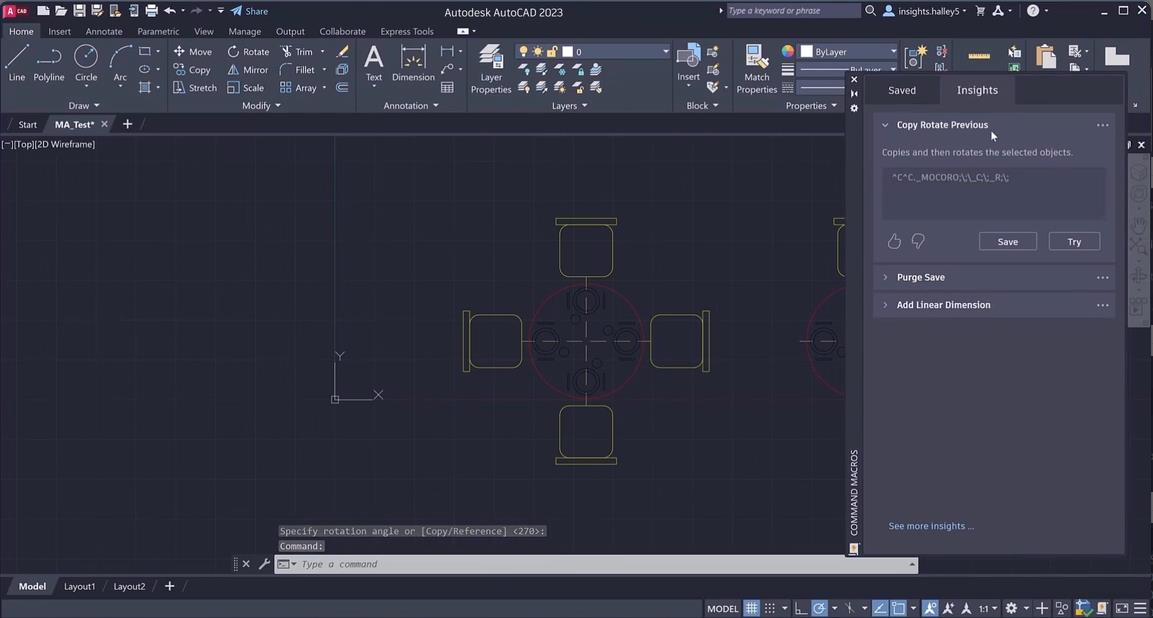
Task: Toggle polar tracking in status bar
Action: point(818,608)
